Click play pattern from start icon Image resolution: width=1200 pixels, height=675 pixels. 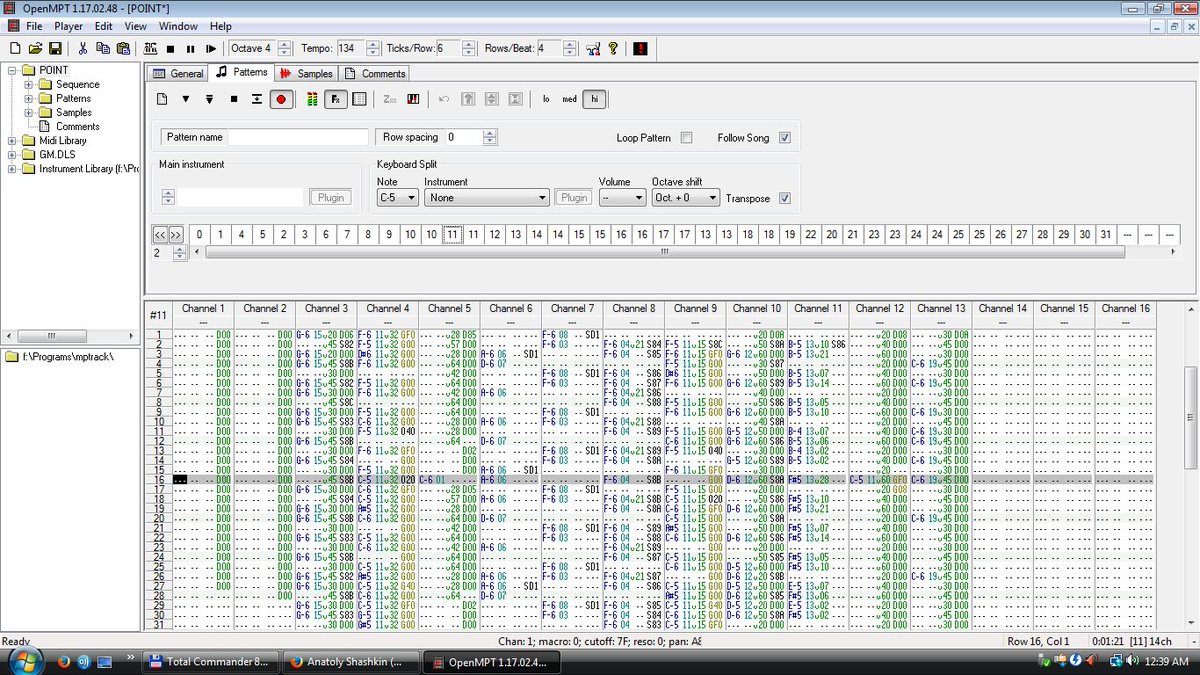[x=210, y=99]
